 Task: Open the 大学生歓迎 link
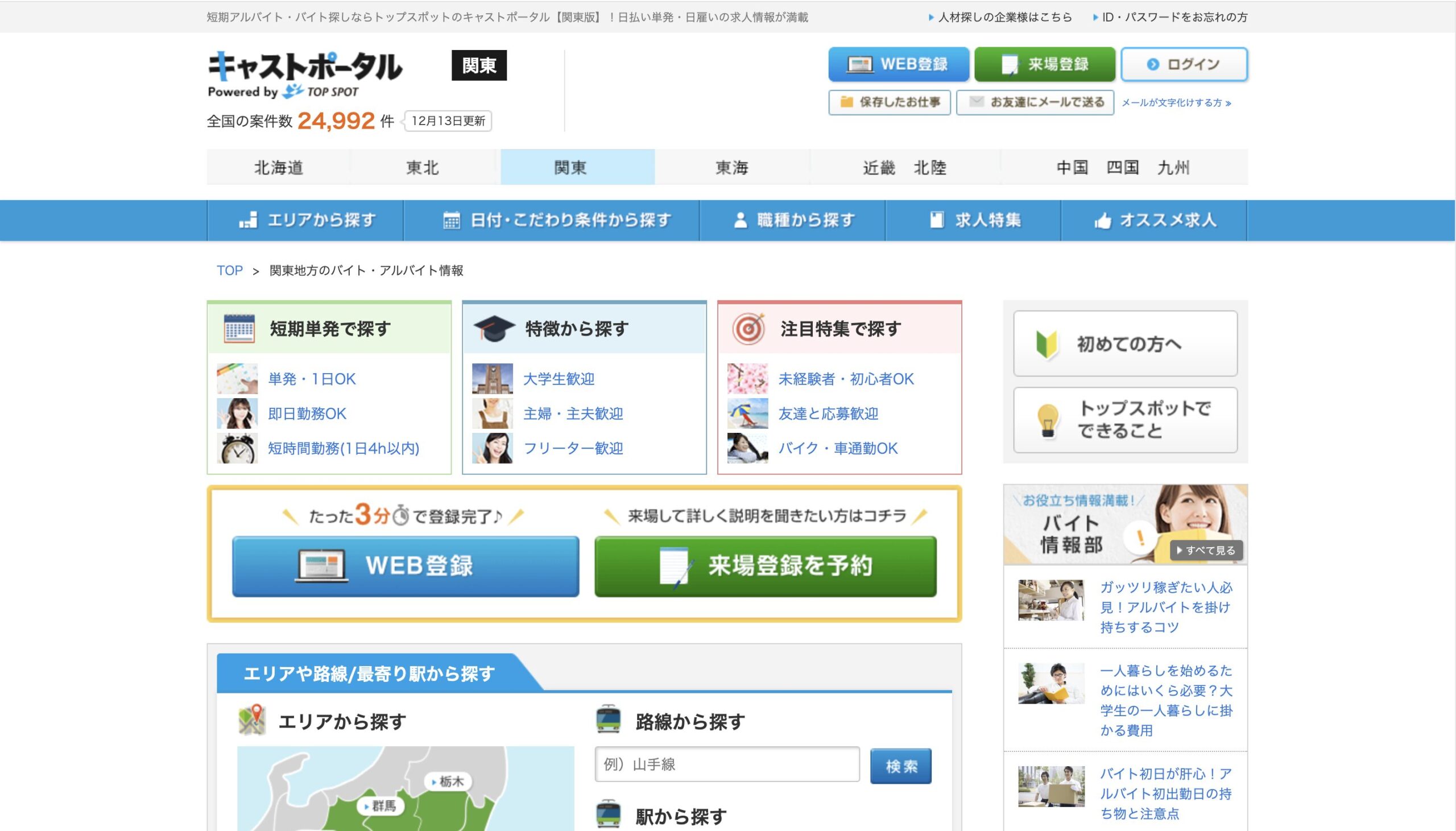pos(559,379)
